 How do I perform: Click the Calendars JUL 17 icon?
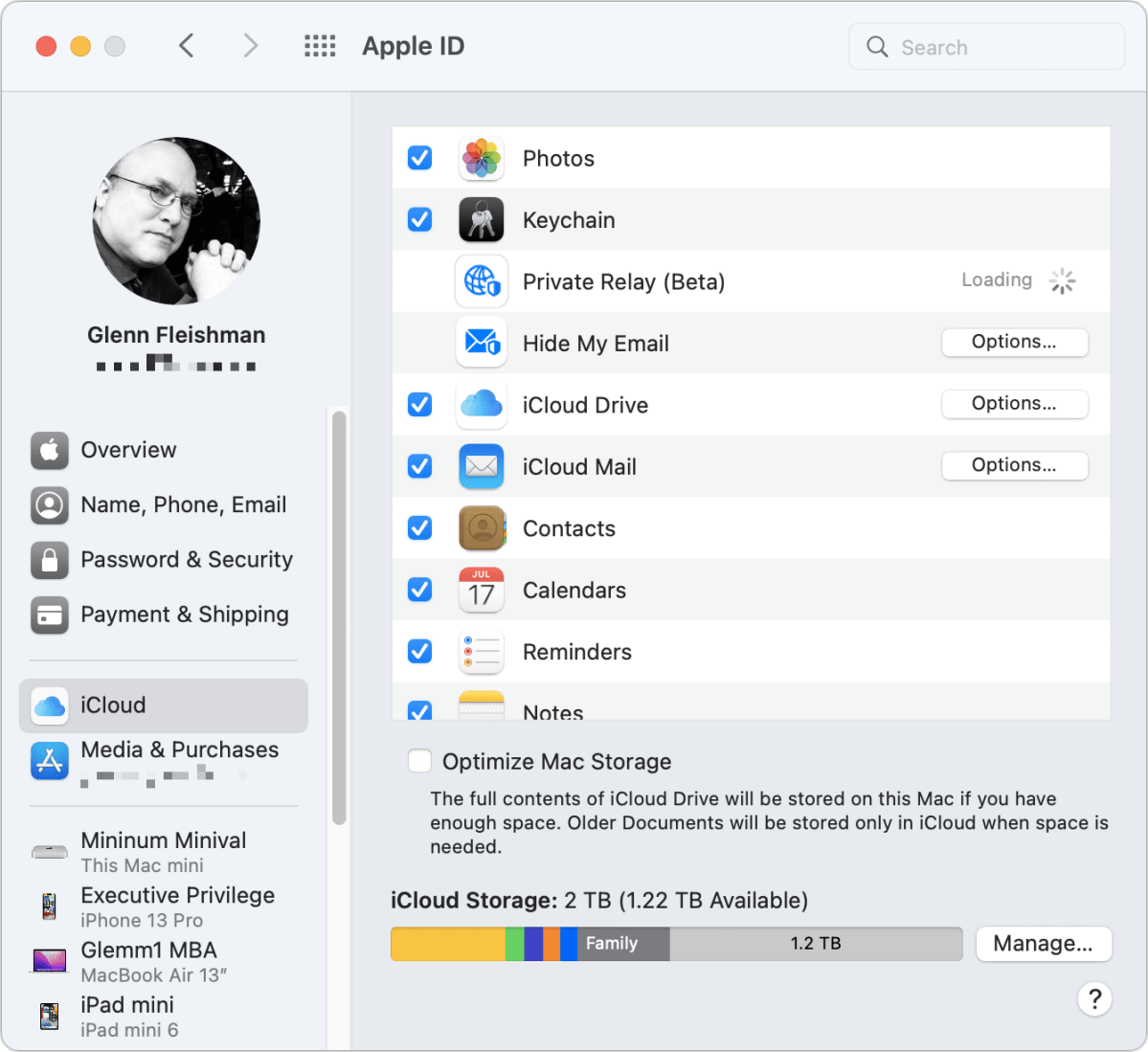[481, 590]
